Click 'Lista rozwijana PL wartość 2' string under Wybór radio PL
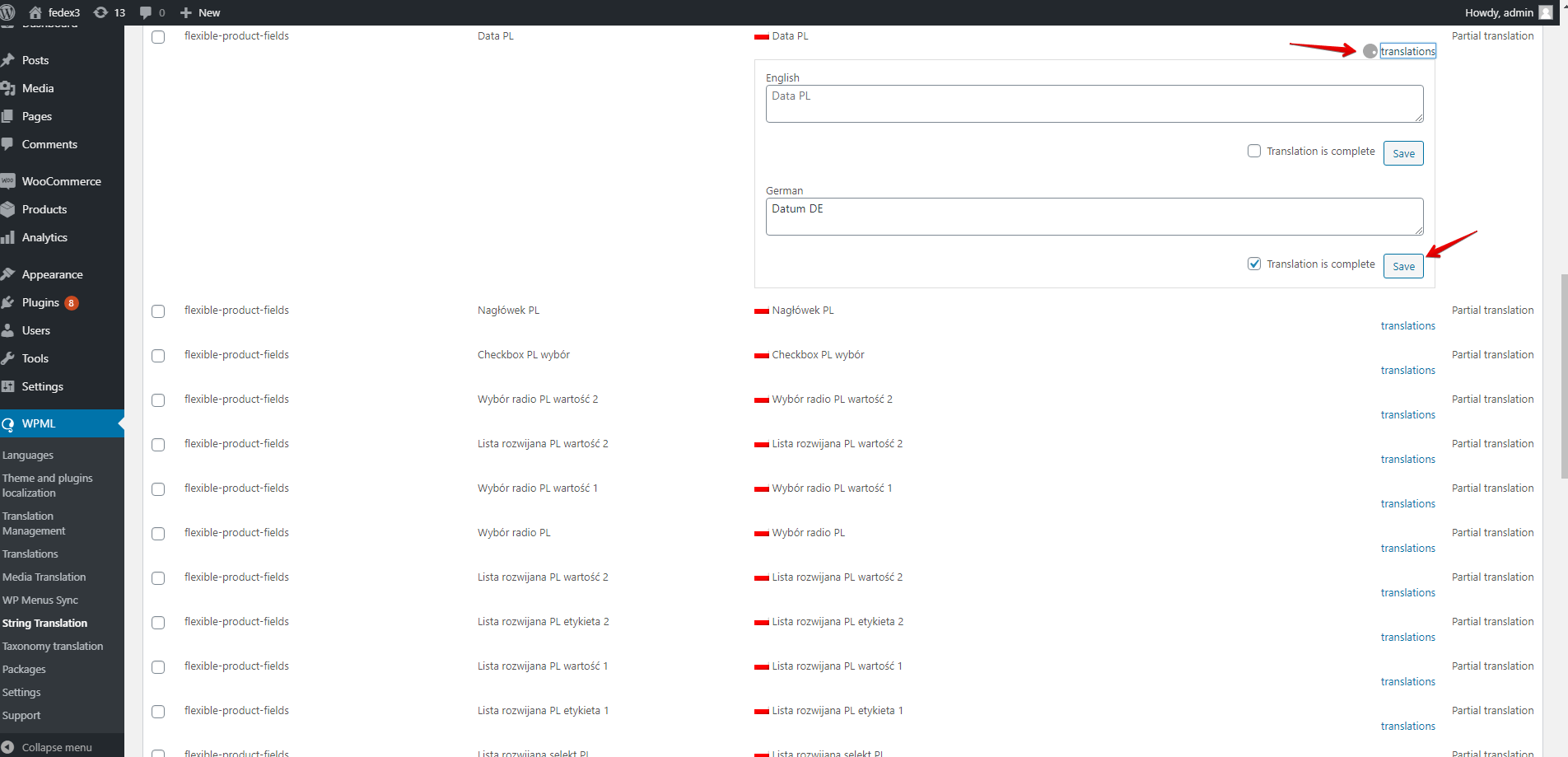Screen dimensions: 1568x757 (x=543, y=577)
